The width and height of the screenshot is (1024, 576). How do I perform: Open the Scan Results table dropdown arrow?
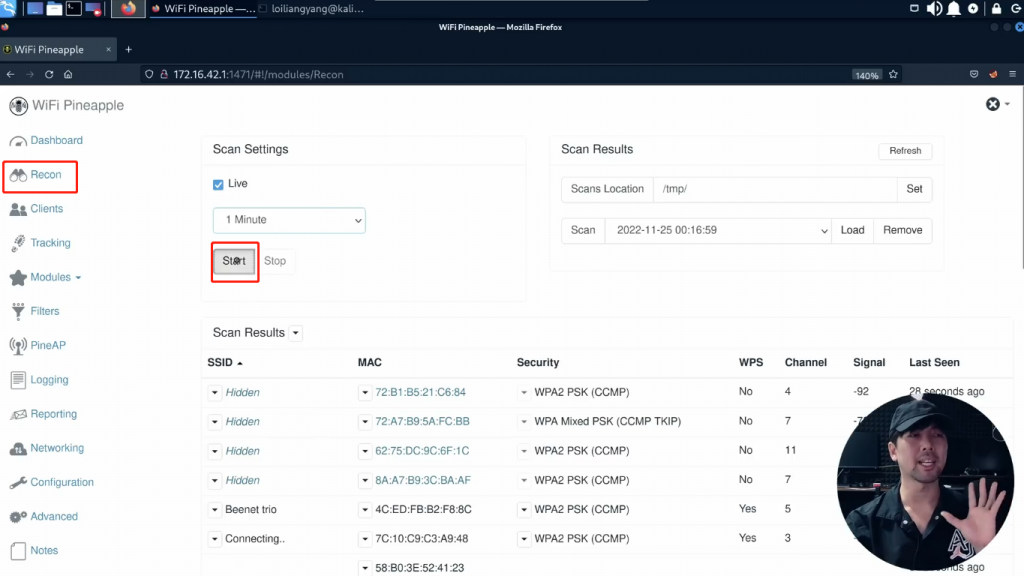296,333
